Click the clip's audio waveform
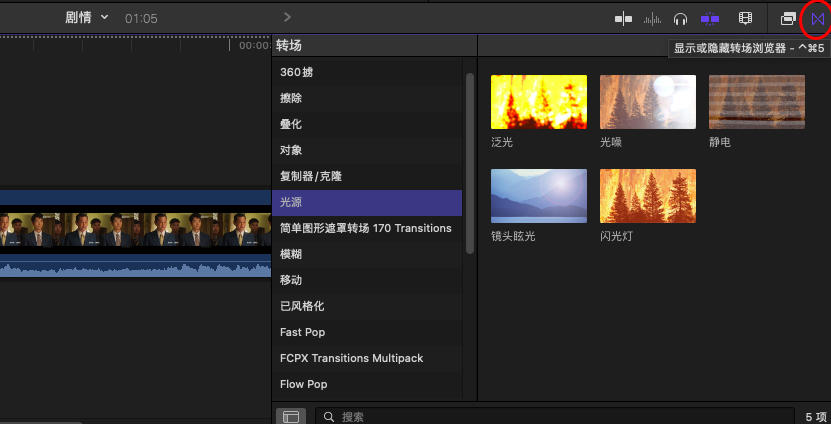The height and width of the screenshot is (424, 831). [x=136, y=268]
